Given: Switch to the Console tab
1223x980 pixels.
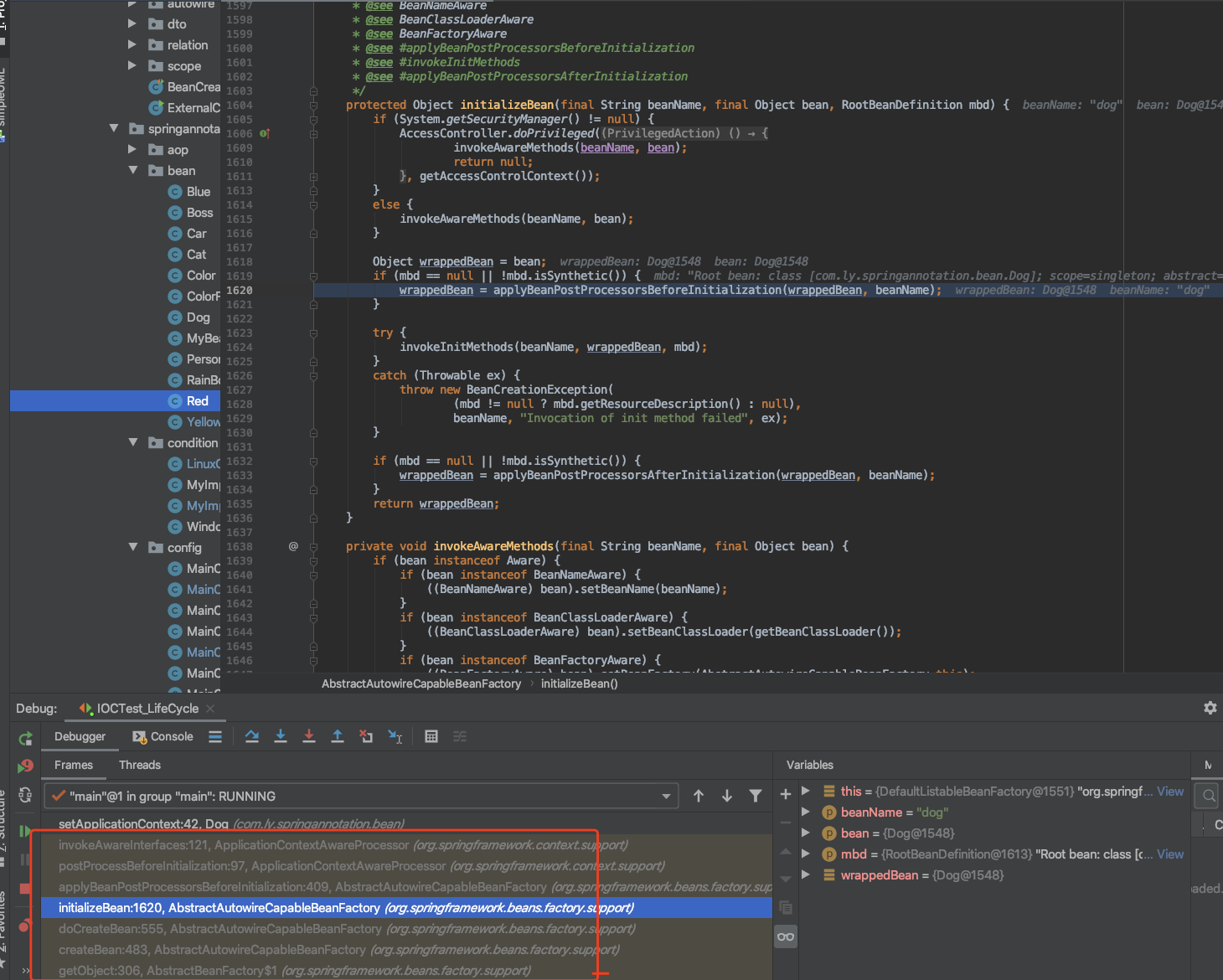Looking at the screenshot, I should click(163, 736).
